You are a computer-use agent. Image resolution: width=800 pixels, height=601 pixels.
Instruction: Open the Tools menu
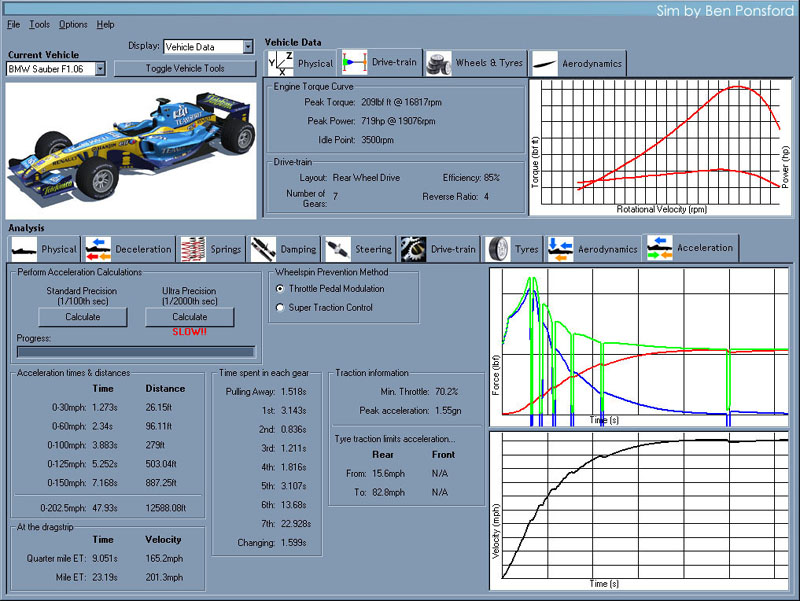pyautogui.click(x=39, y=24)
